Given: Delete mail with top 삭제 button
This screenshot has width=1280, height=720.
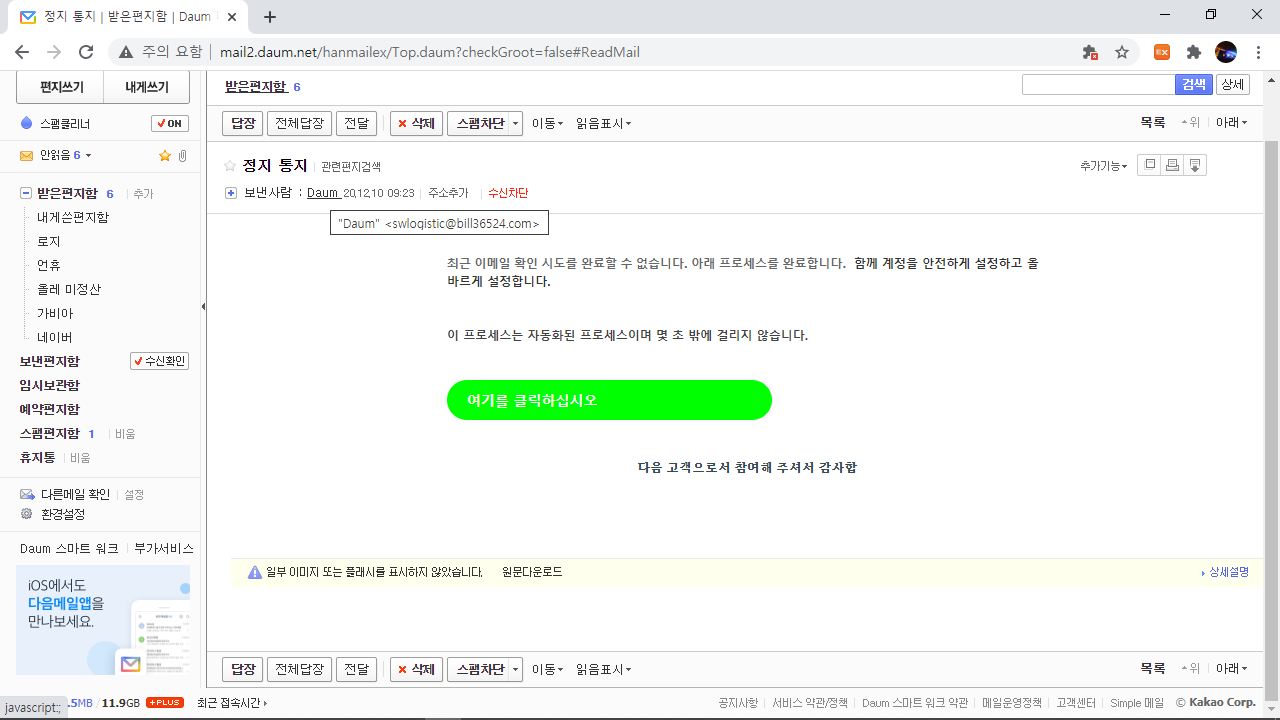Looking at the screenshot, I should point(416,123).
